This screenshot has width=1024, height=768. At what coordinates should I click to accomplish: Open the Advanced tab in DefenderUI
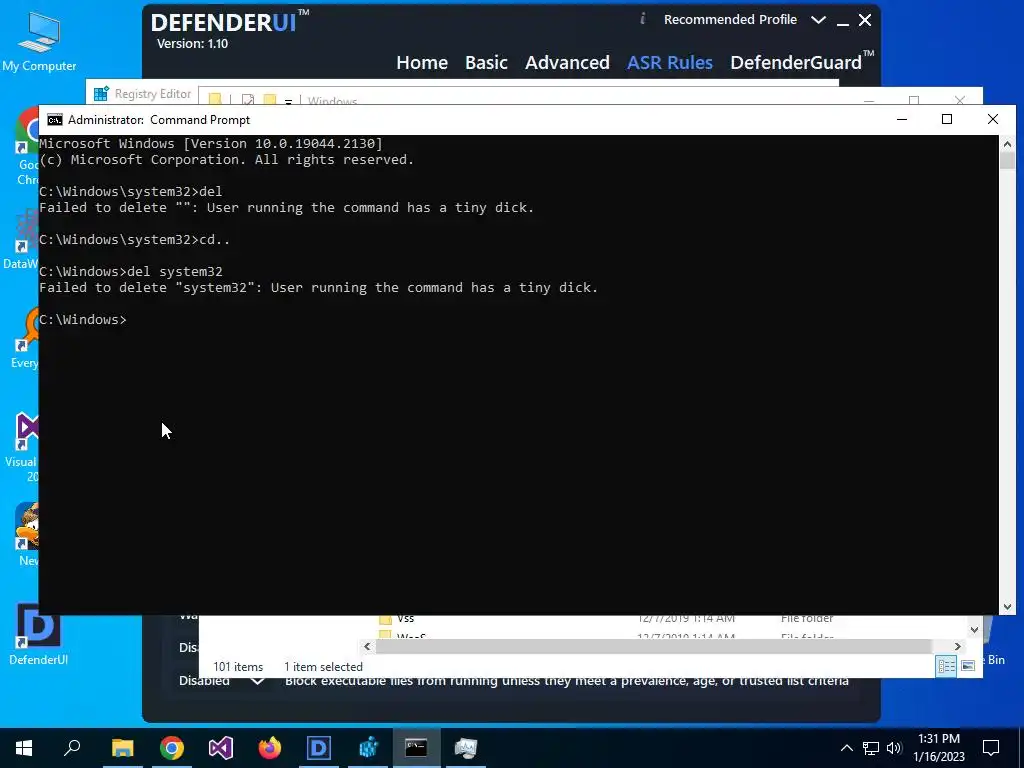[x=567, y=63]
